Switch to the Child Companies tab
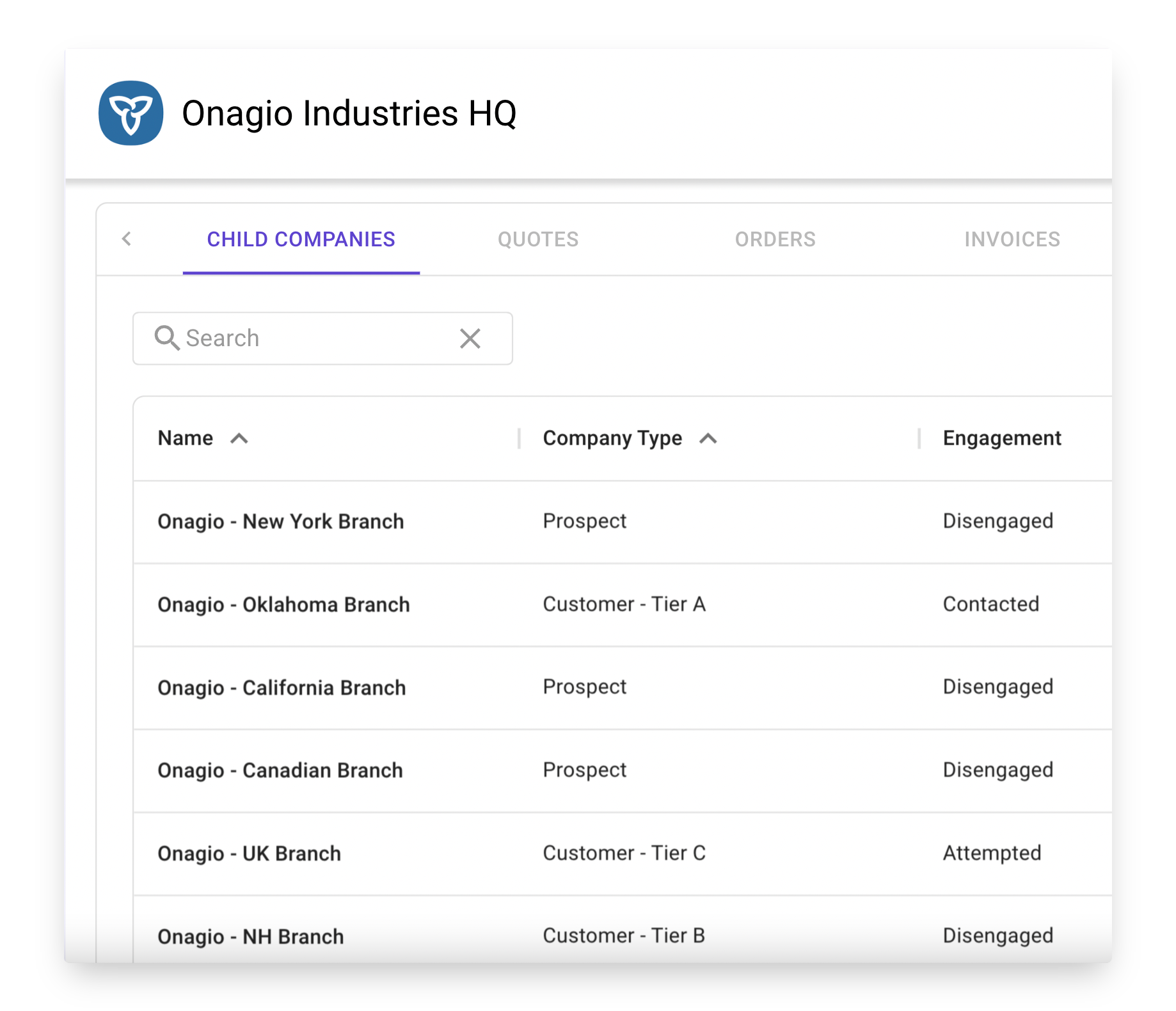Screen dimensions: 1176x1011 (301, 239)
